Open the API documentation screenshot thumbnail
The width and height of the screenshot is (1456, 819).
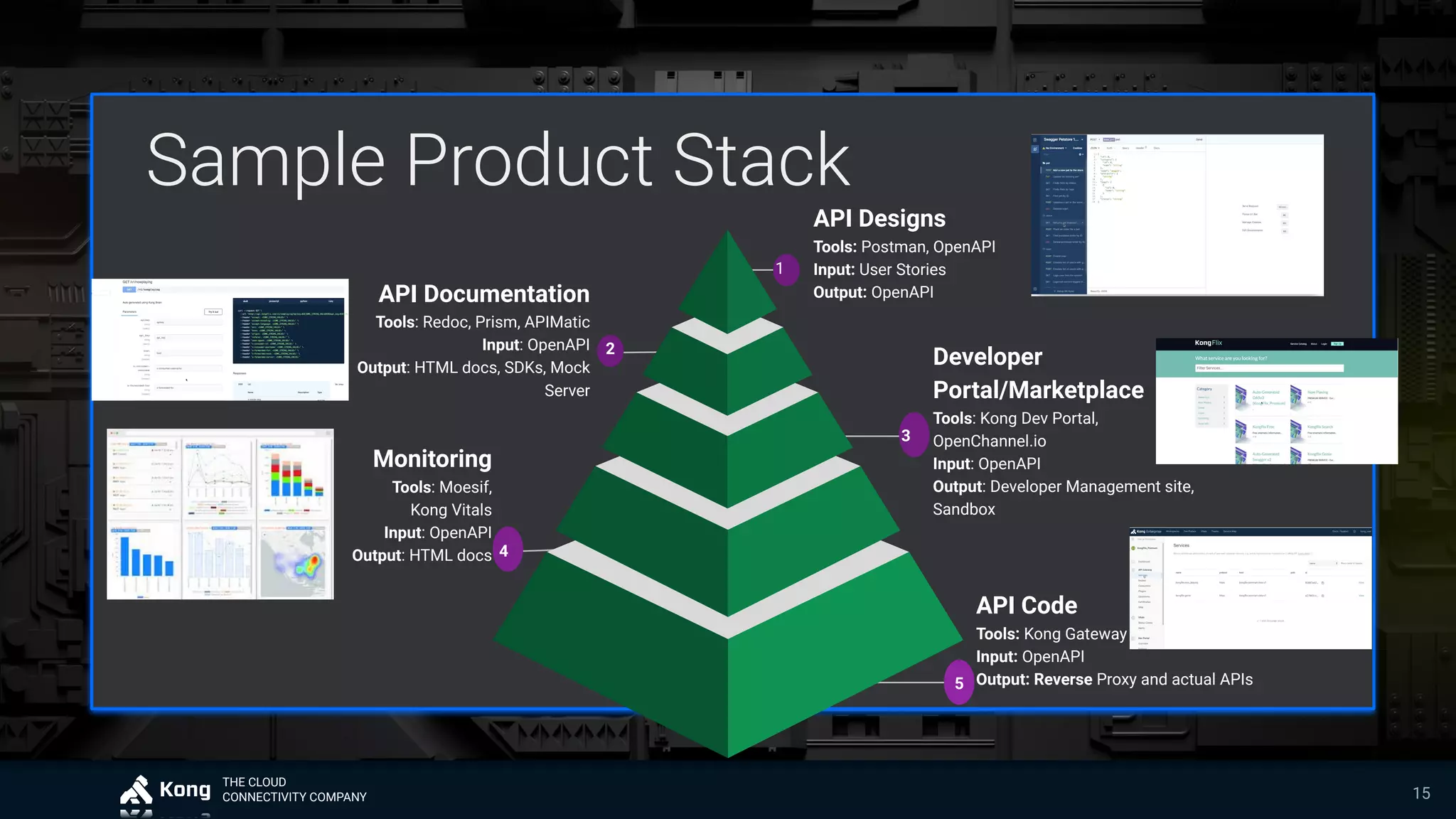click(x=220, y=340)
